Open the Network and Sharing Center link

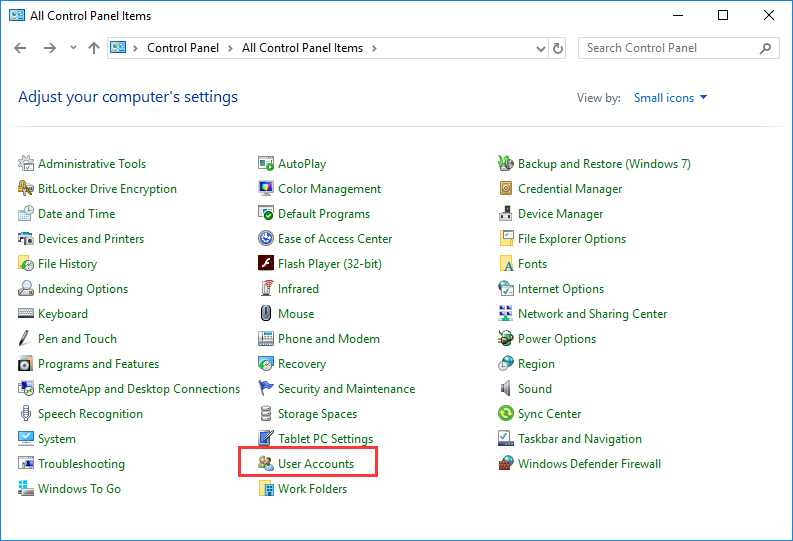592,313
